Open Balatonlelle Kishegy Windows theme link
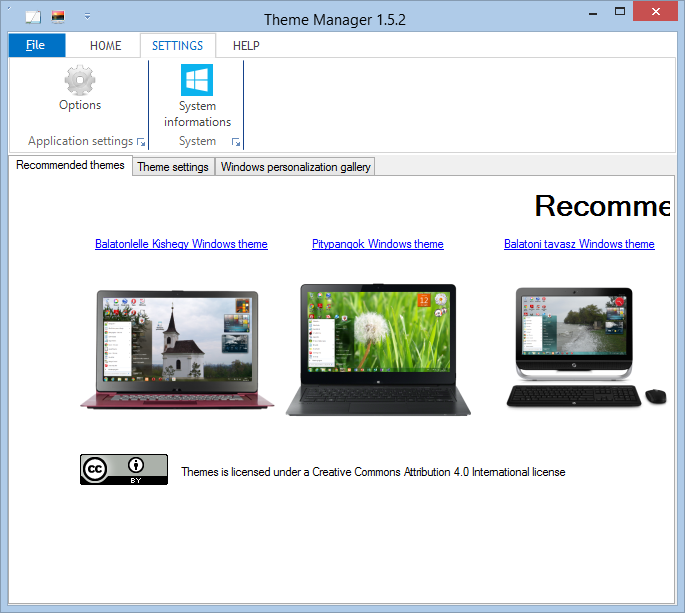The width and height of the screenshot is (685, 613). pos(181,244)
